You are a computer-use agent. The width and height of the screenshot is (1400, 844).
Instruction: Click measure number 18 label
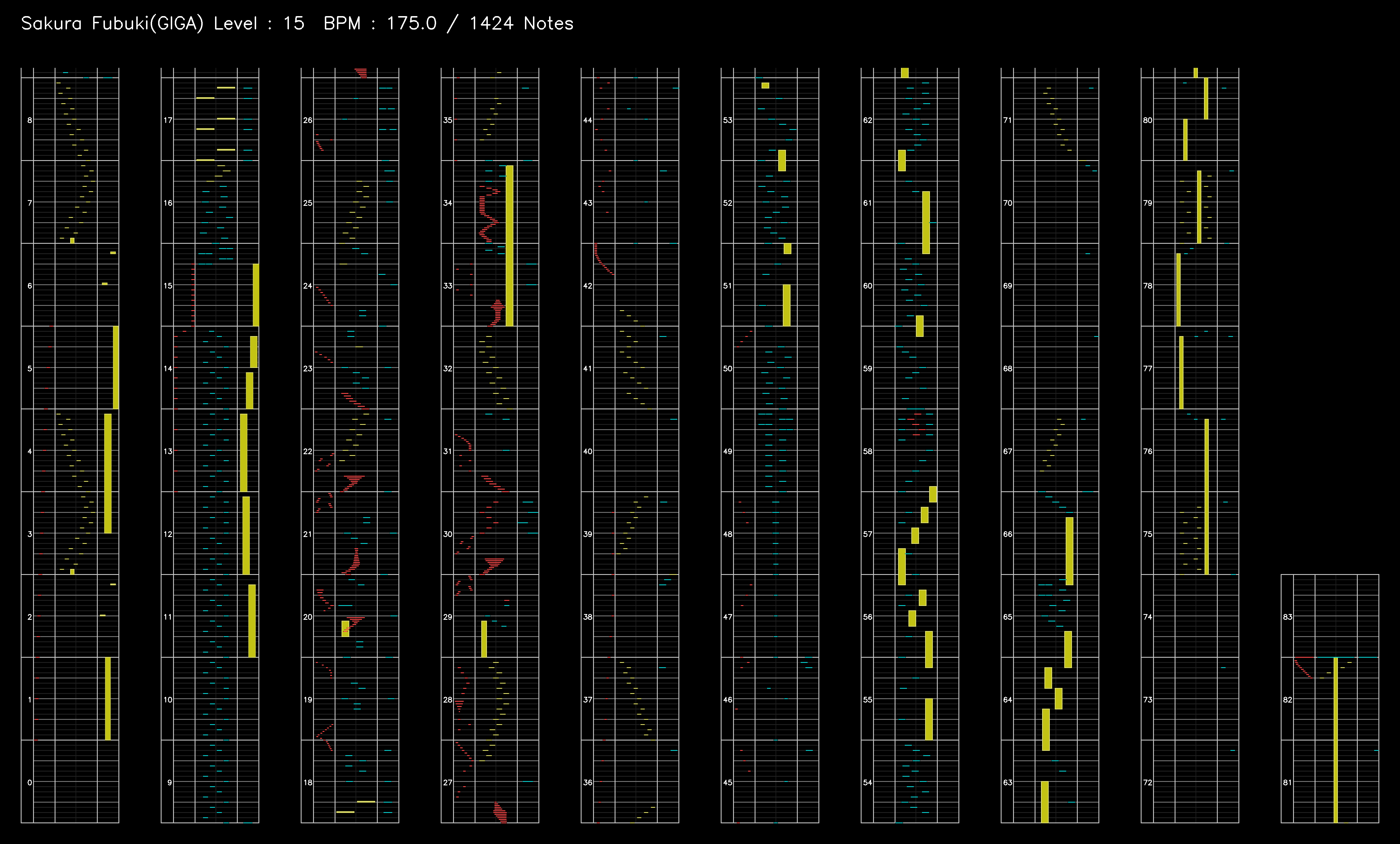(x=307, y=782)
